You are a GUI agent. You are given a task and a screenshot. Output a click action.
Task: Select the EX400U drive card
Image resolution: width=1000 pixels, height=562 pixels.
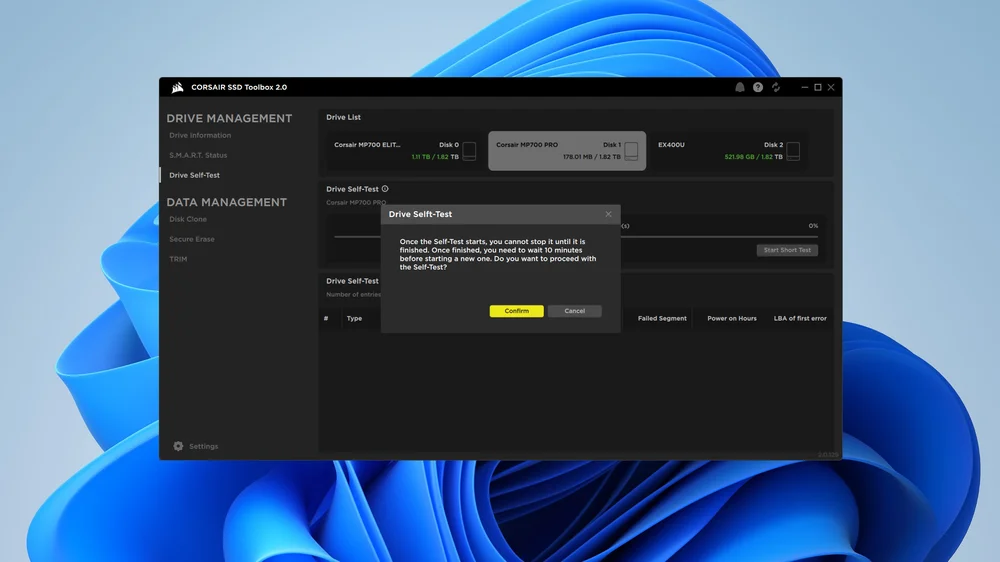[x=728, y=151]
